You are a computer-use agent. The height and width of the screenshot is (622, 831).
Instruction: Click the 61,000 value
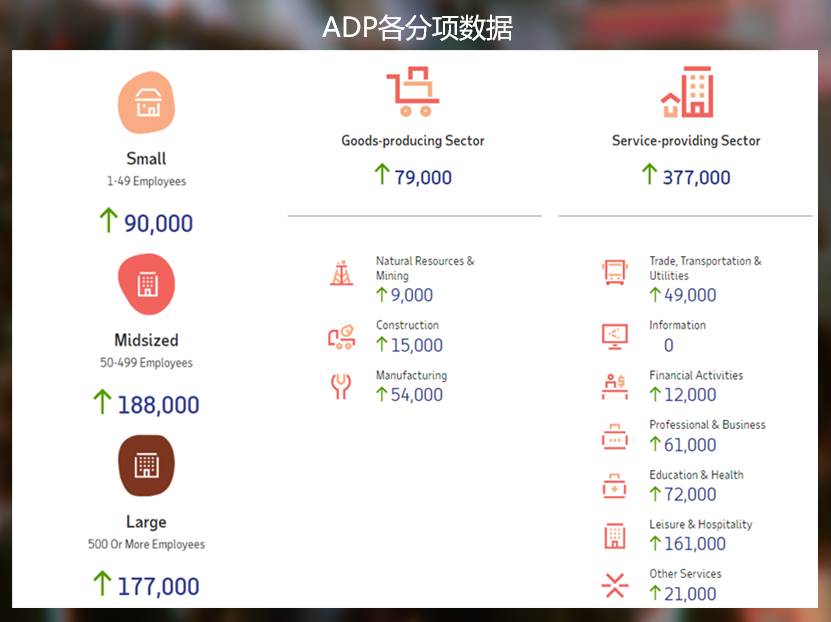pos(690,445)
